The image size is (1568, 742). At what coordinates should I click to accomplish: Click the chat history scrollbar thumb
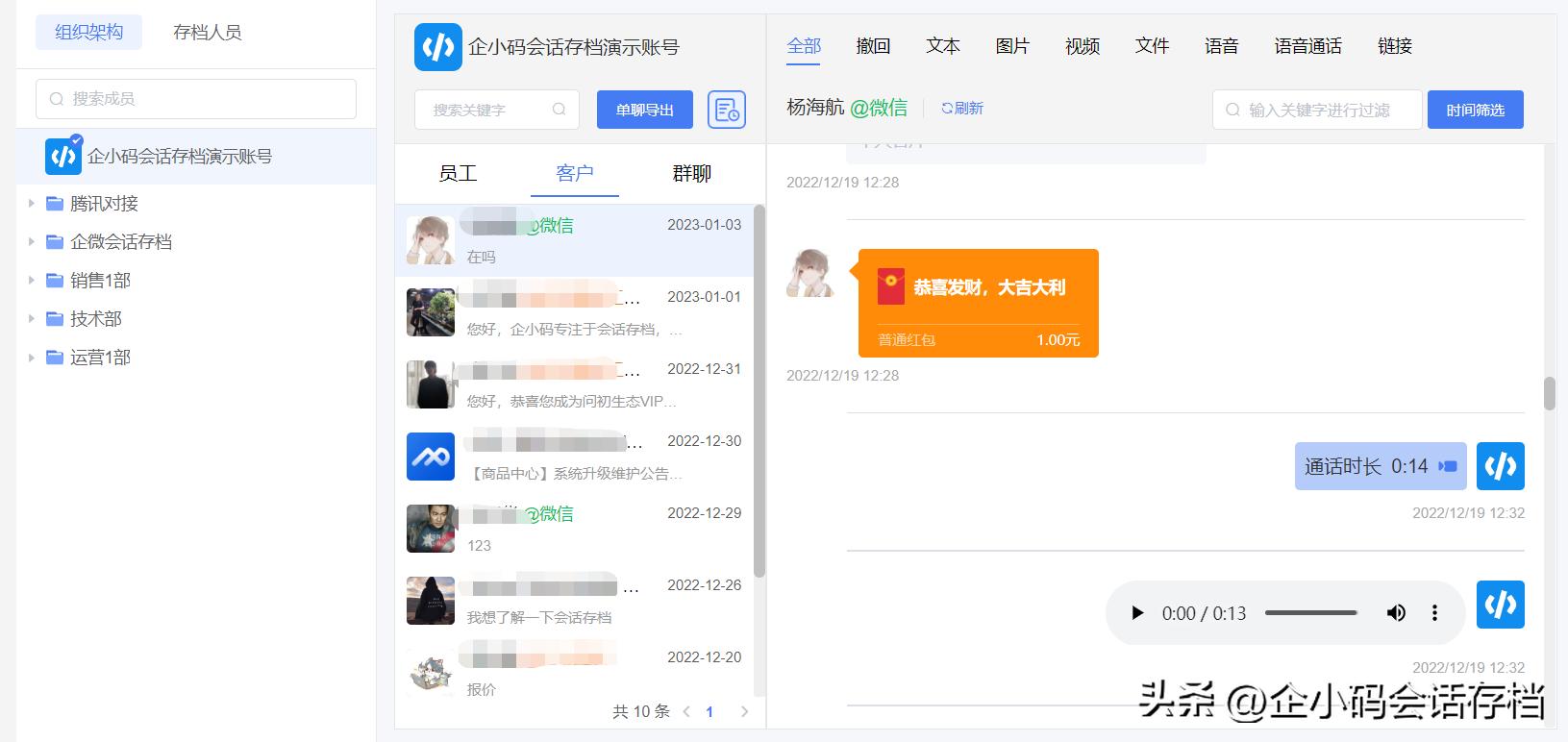1549,393
